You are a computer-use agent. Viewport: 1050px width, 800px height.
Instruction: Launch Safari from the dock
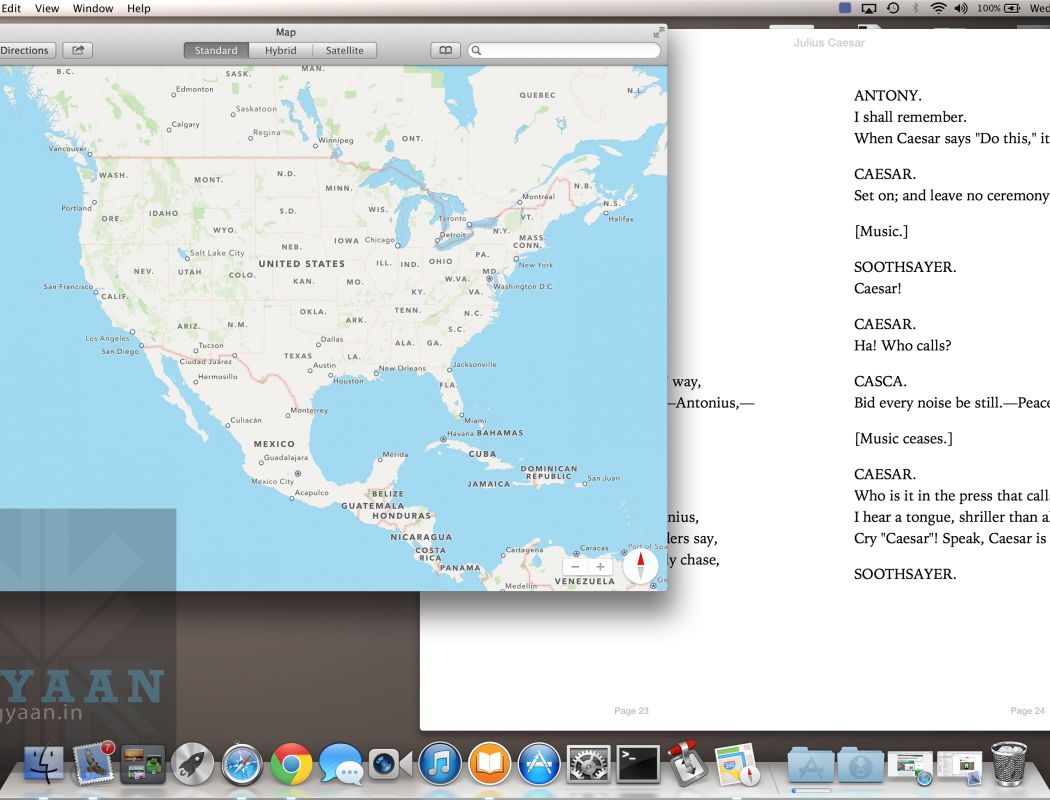pyautogui.click(x=242, y=765)
